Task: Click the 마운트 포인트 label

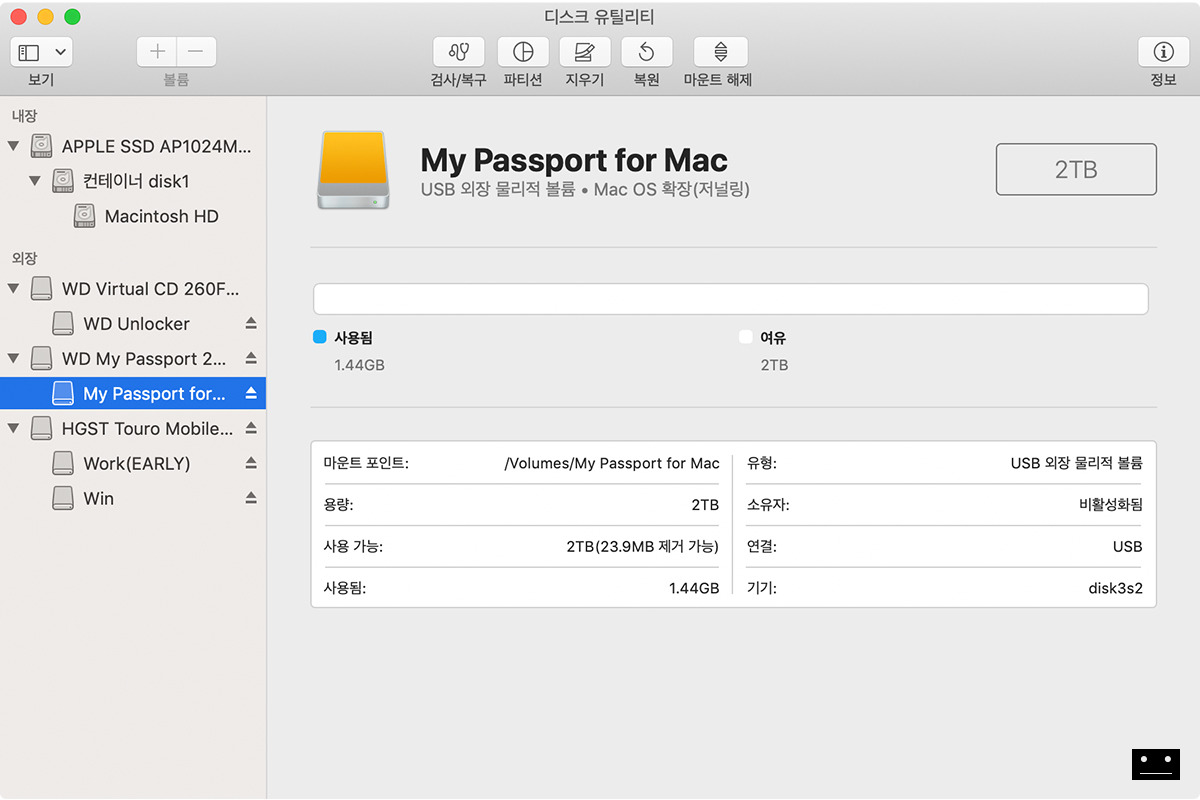Action: coord(366,463)
